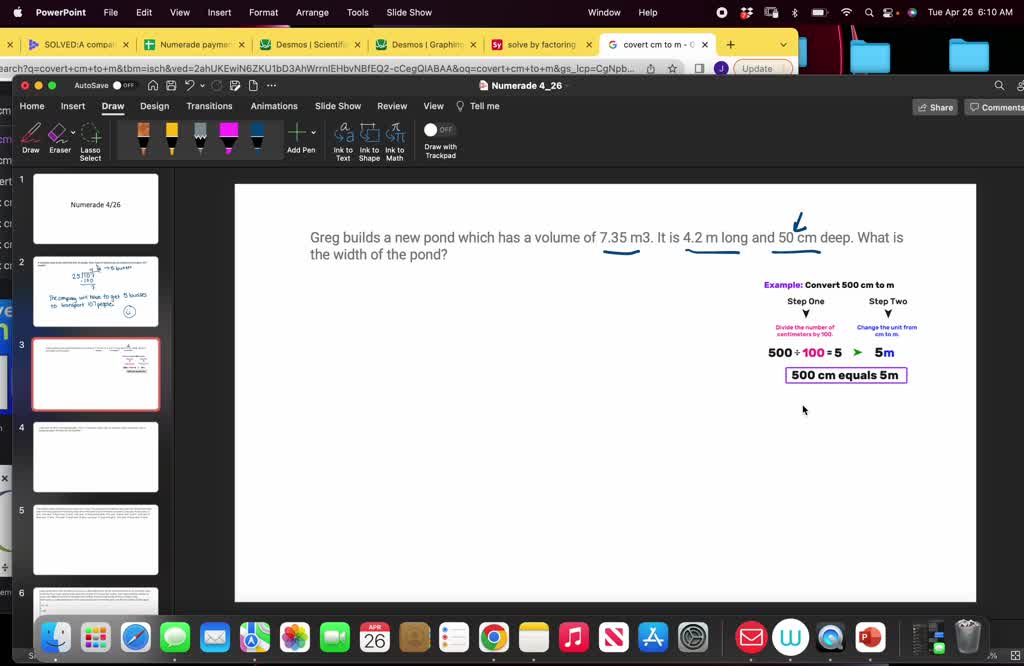Viewport: 1024px width, 666px height.
Task: Choose the Draw pen tool
Action: pyautogui.click(x=31, y=134)
